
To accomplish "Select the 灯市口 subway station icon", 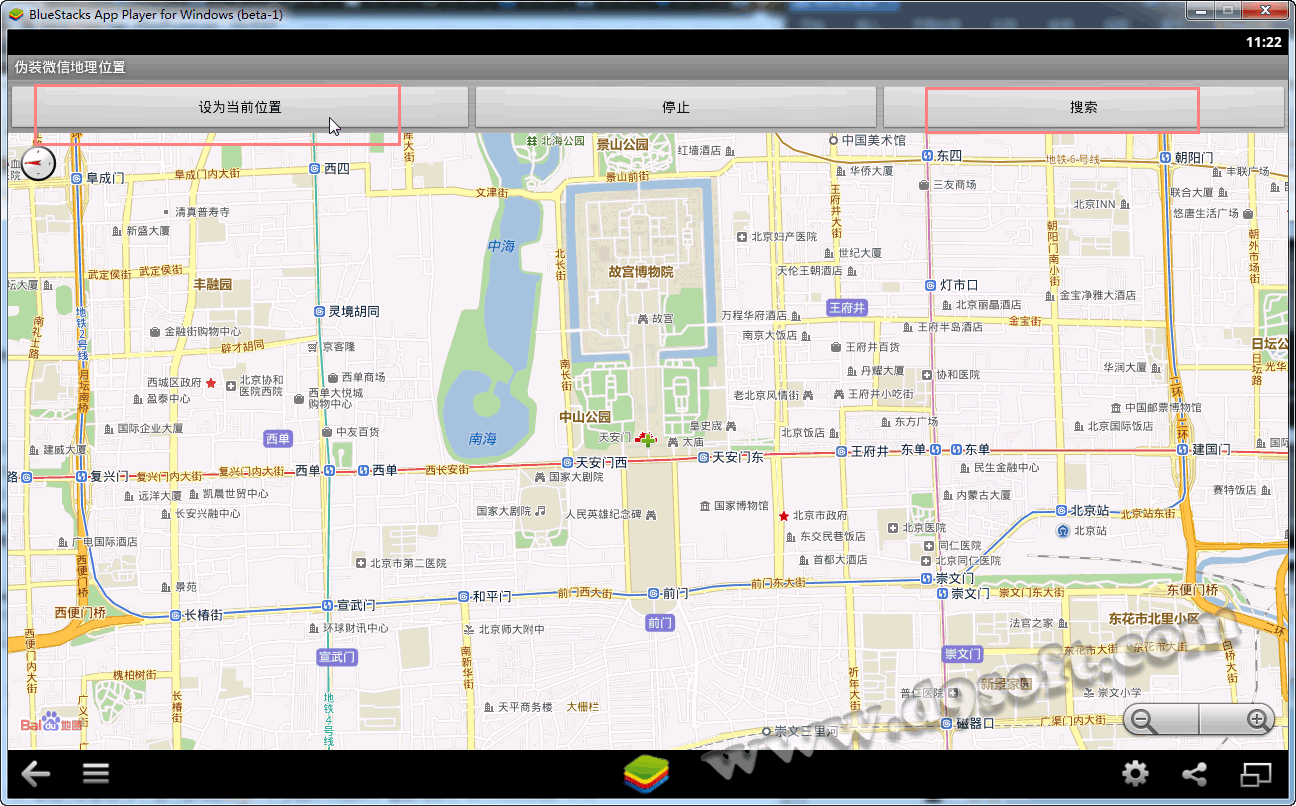I will (931, 285).
